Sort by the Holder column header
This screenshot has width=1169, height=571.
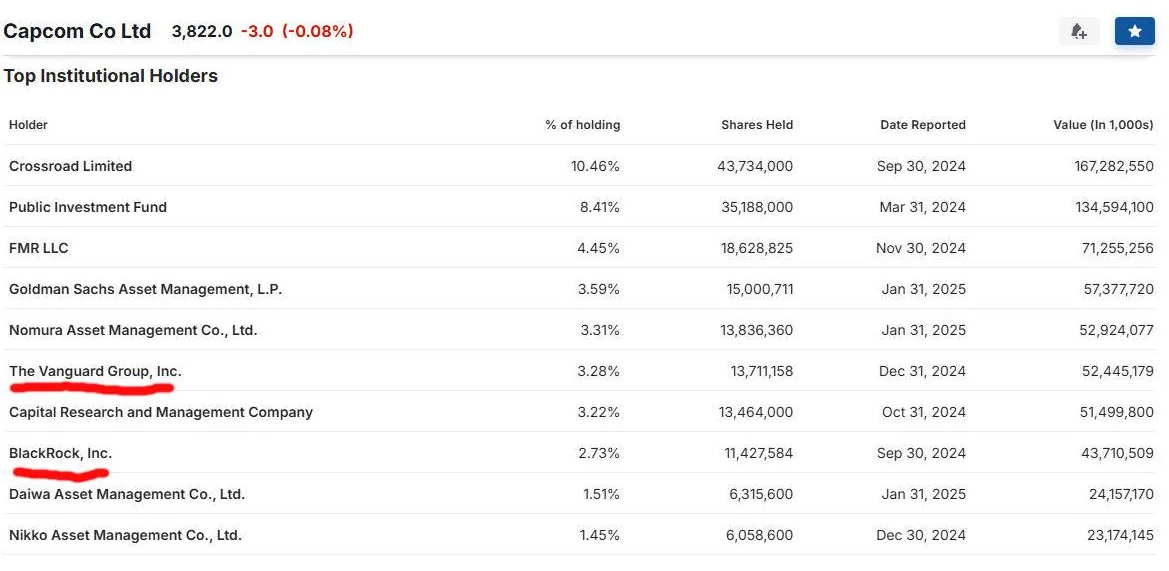click(x=28, y=125)
